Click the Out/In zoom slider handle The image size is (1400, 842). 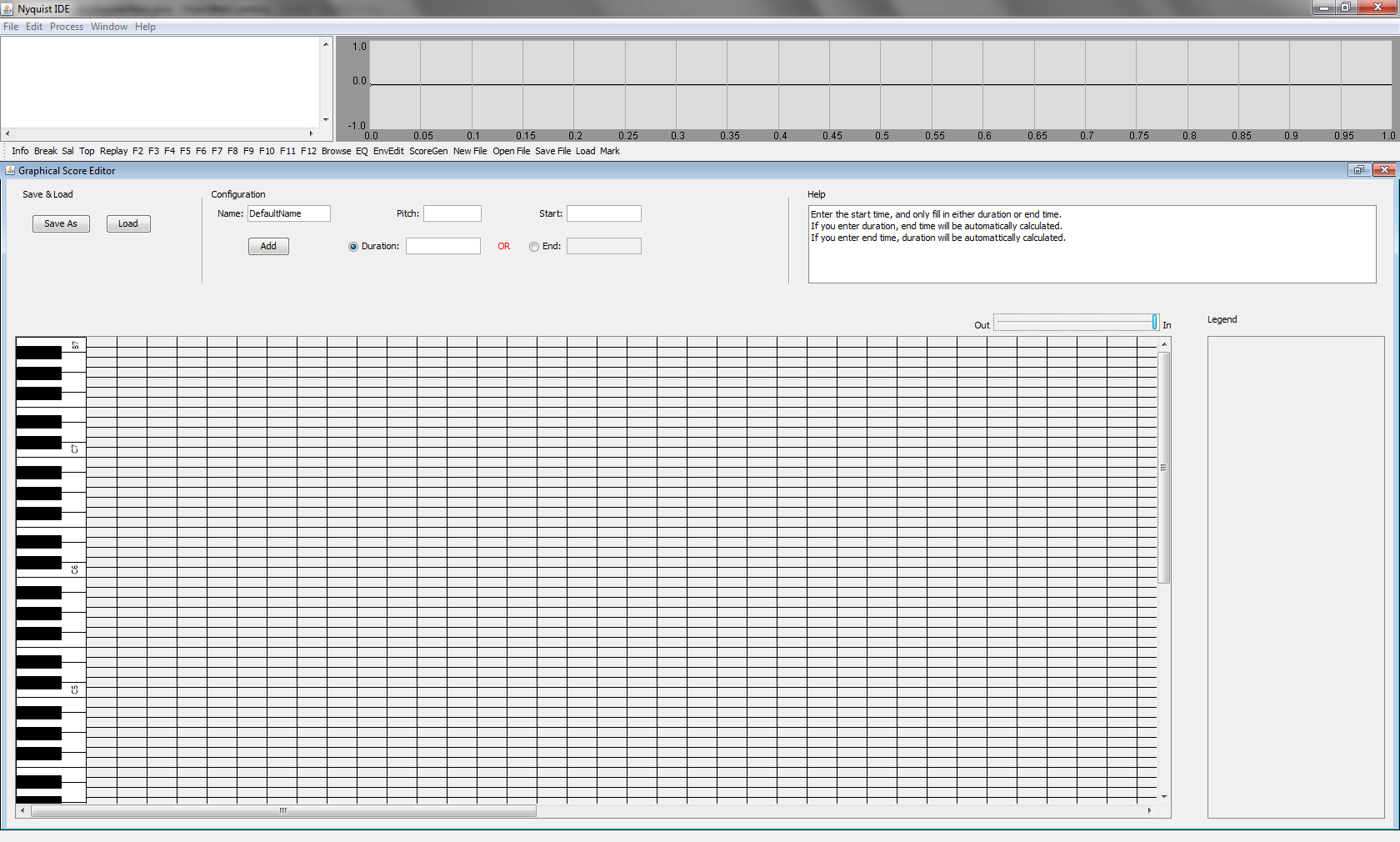[x=1154, y=323]
